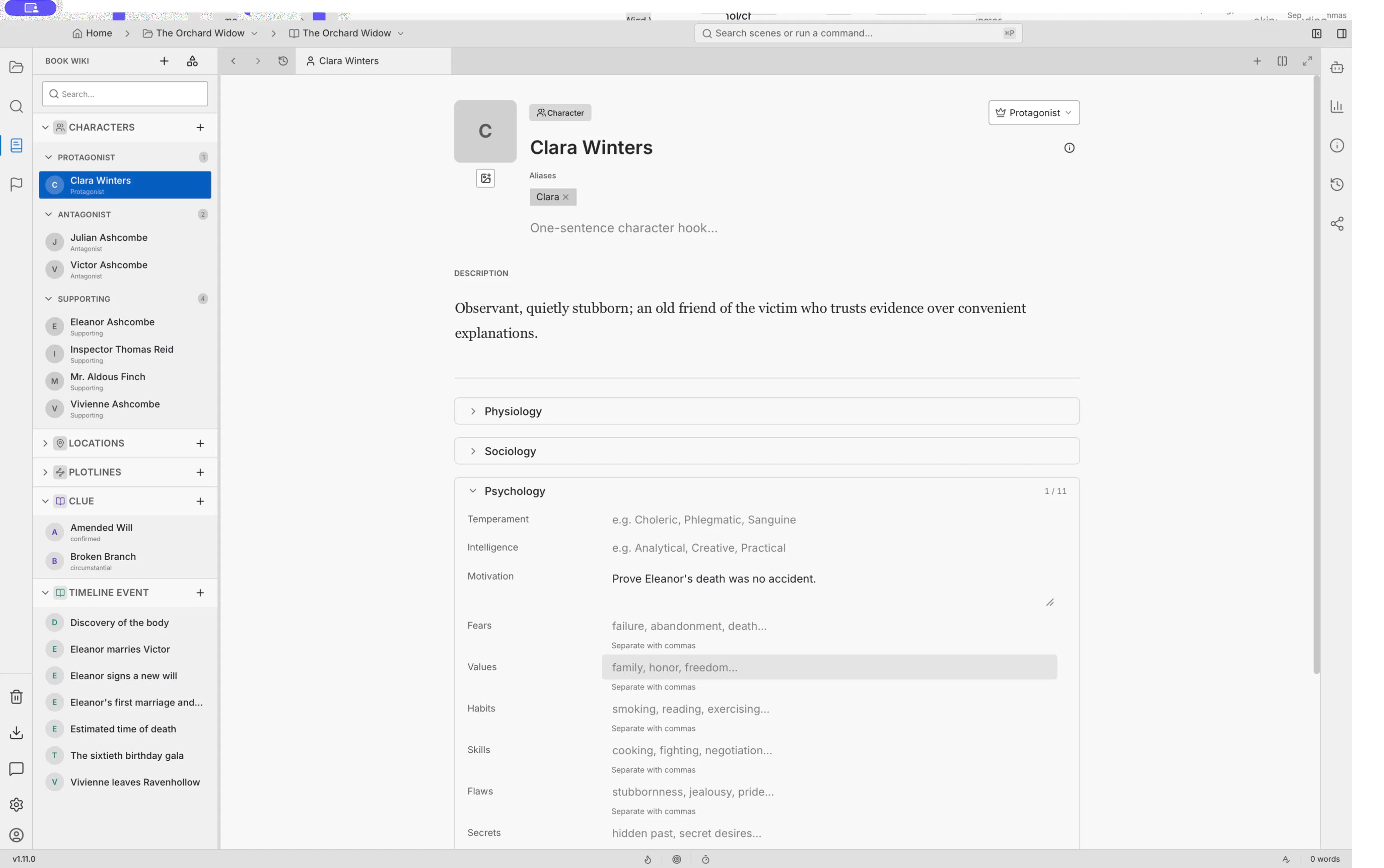Collapse the Timeline Event section
The image size is (1384, 868).
point(45,593)
